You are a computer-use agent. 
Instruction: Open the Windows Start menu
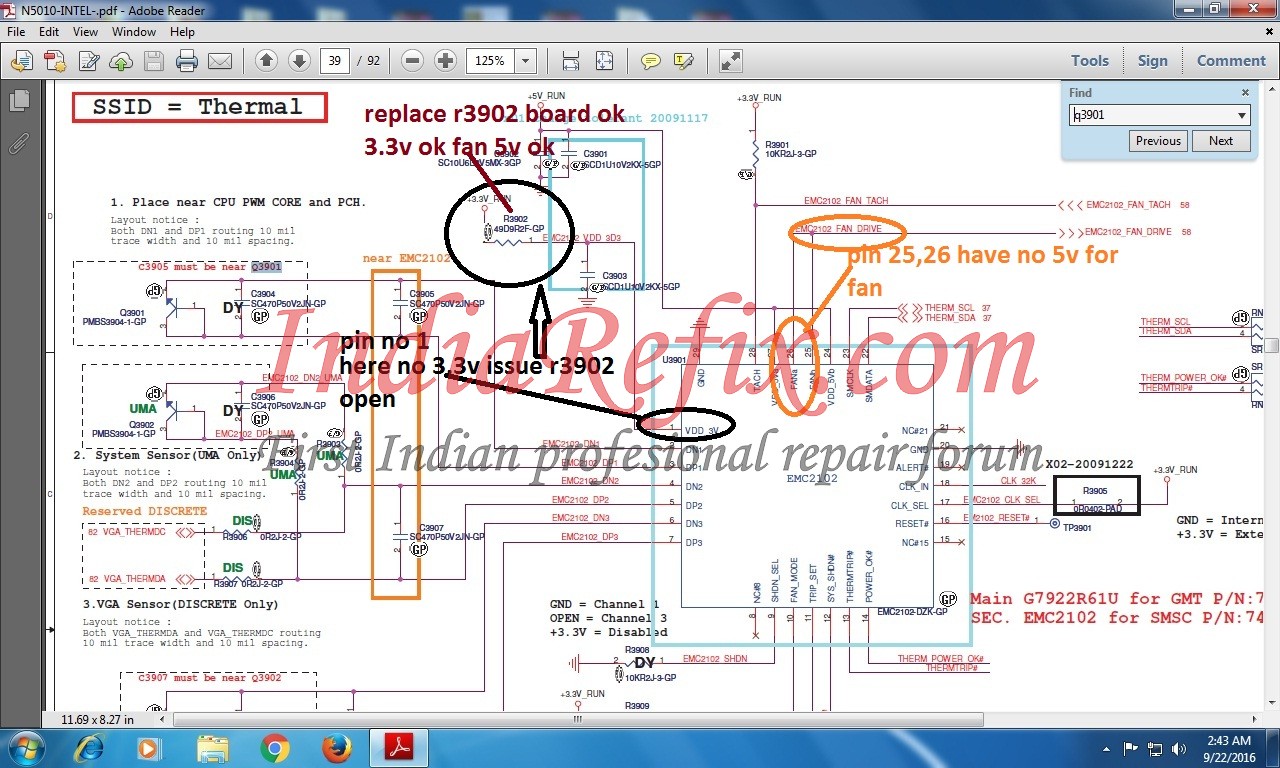coord(25,748)
